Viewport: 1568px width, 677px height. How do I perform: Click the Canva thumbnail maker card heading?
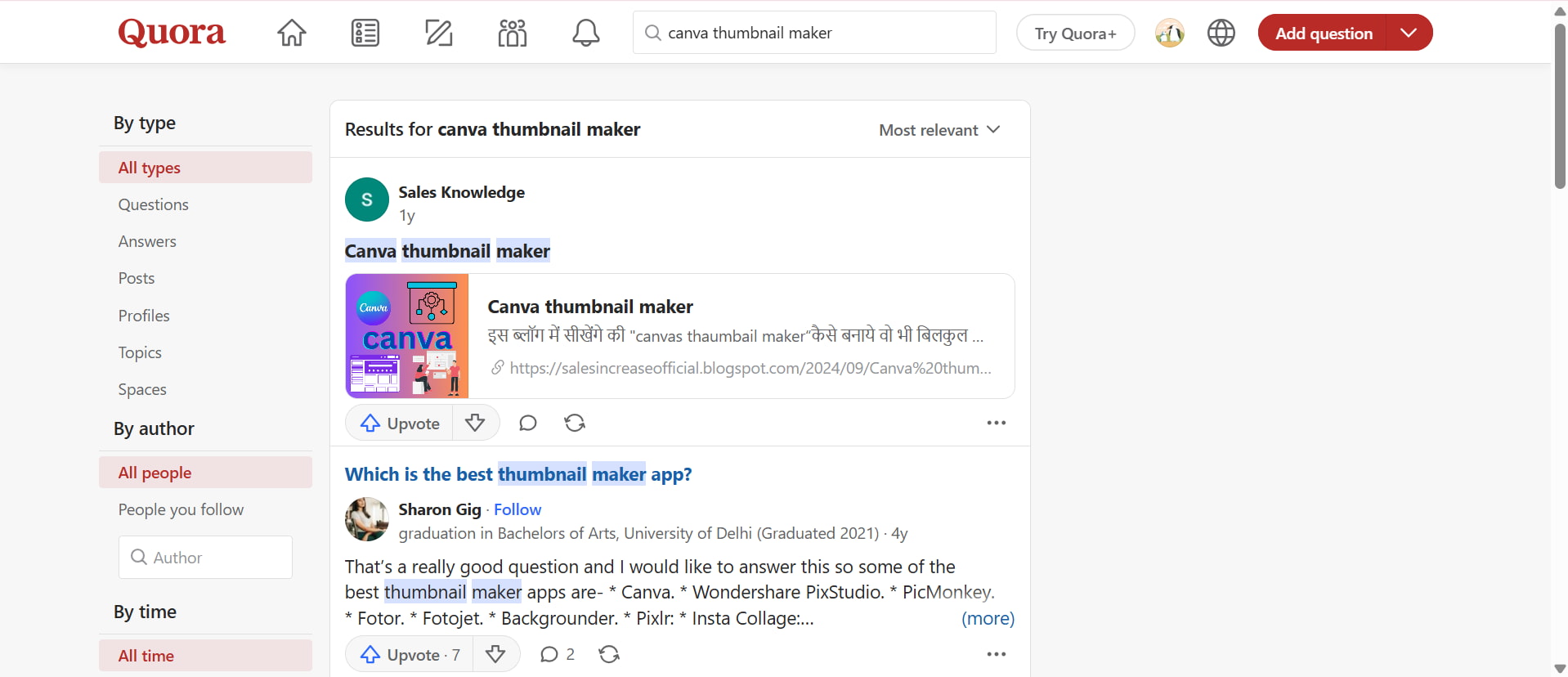590,307
